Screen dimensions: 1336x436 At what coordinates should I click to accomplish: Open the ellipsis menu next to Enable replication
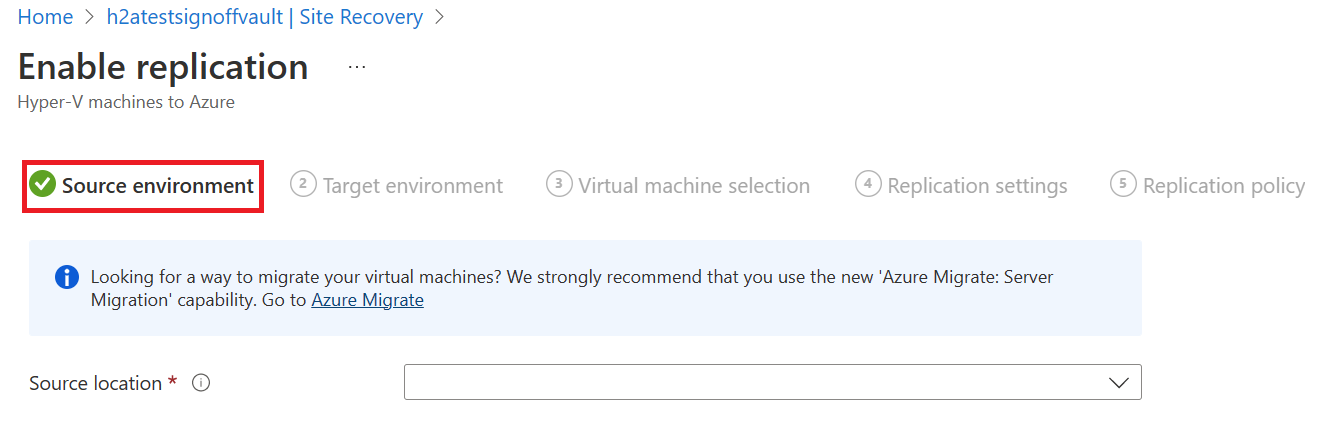coord(357,67)
